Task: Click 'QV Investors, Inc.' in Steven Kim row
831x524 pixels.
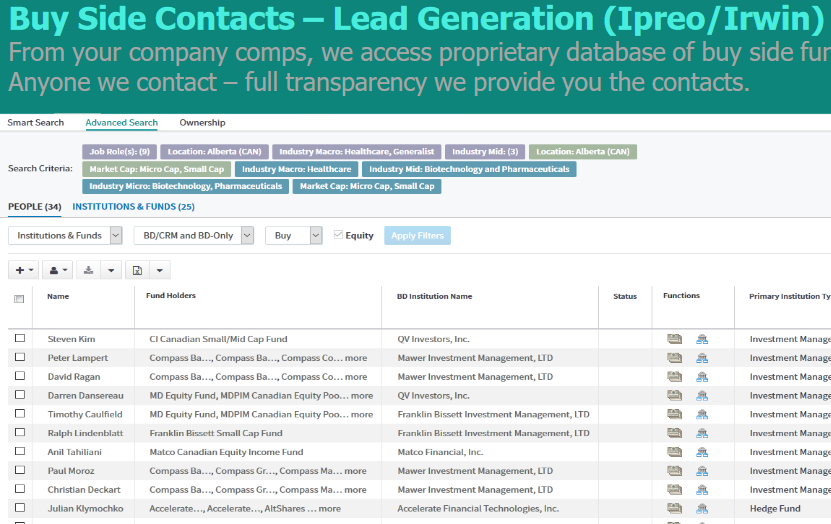Action: [x=434, y=339]
